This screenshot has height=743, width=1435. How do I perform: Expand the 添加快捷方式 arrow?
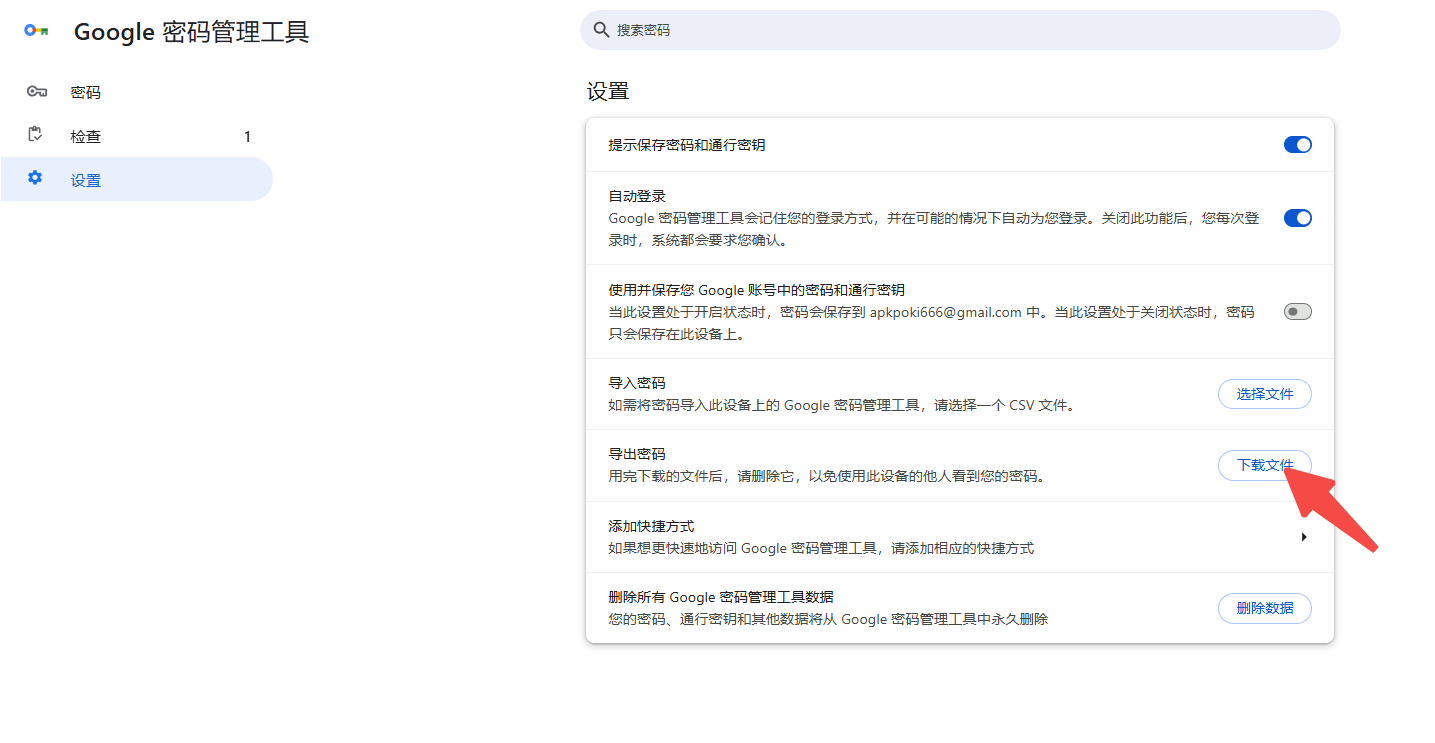click(1303, 537)
